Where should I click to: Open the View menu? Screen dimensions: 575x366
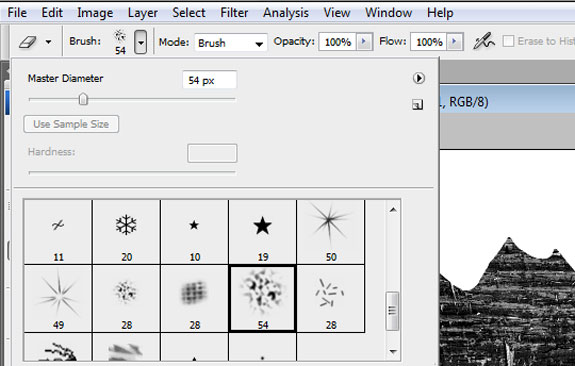(337, 13)
